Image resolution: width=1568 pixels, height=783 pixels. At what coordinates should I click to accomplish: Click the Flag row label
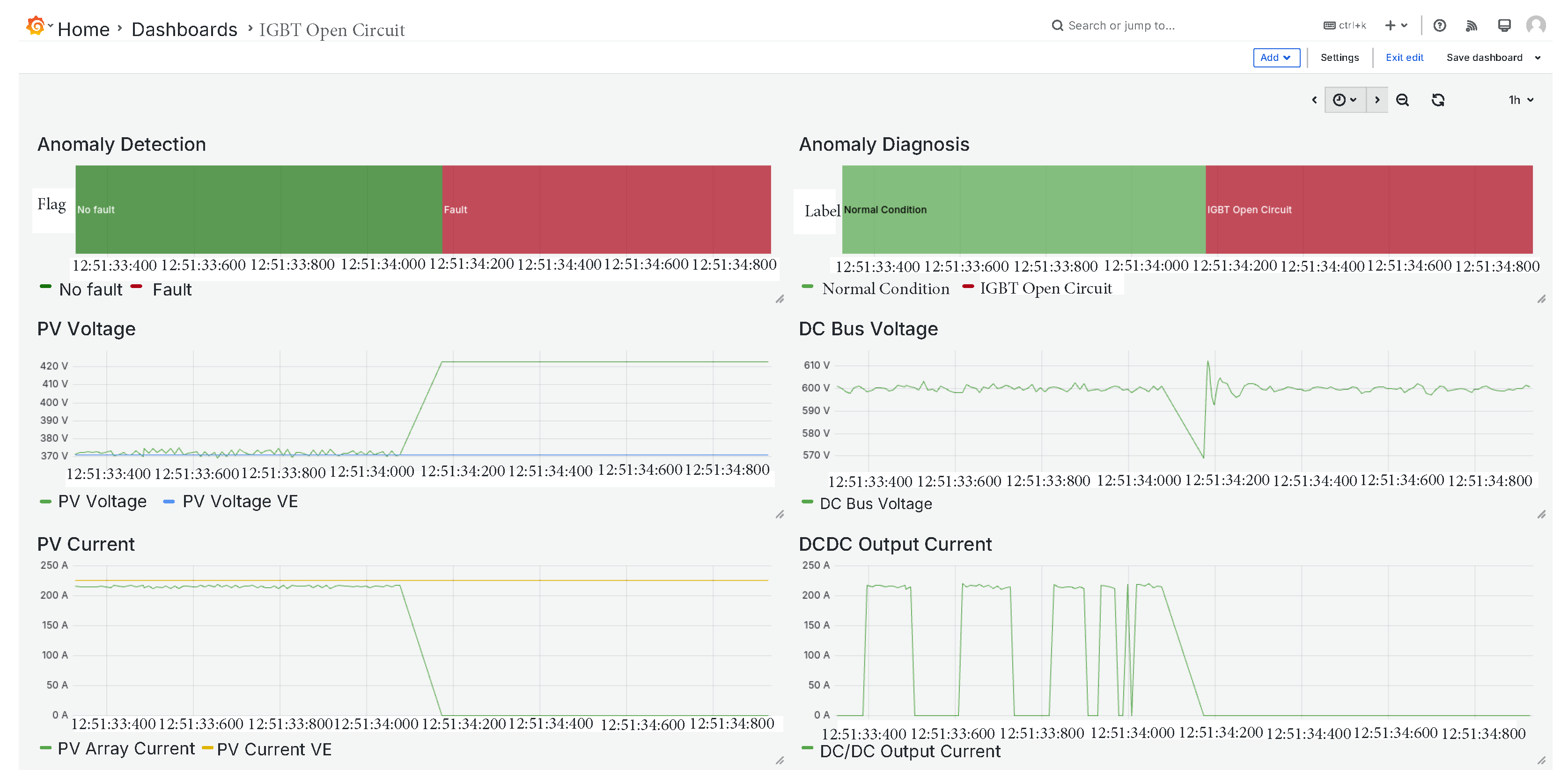point(52,205)
